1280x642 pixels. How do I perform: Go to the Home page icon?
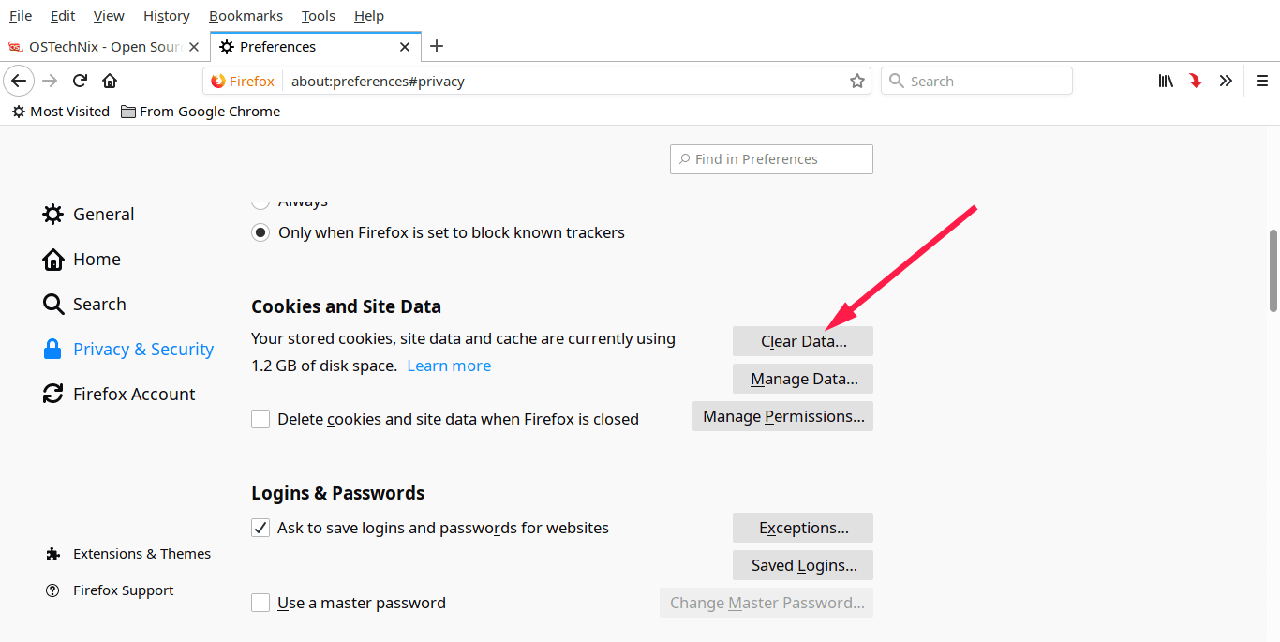click(x=109, y=81)
